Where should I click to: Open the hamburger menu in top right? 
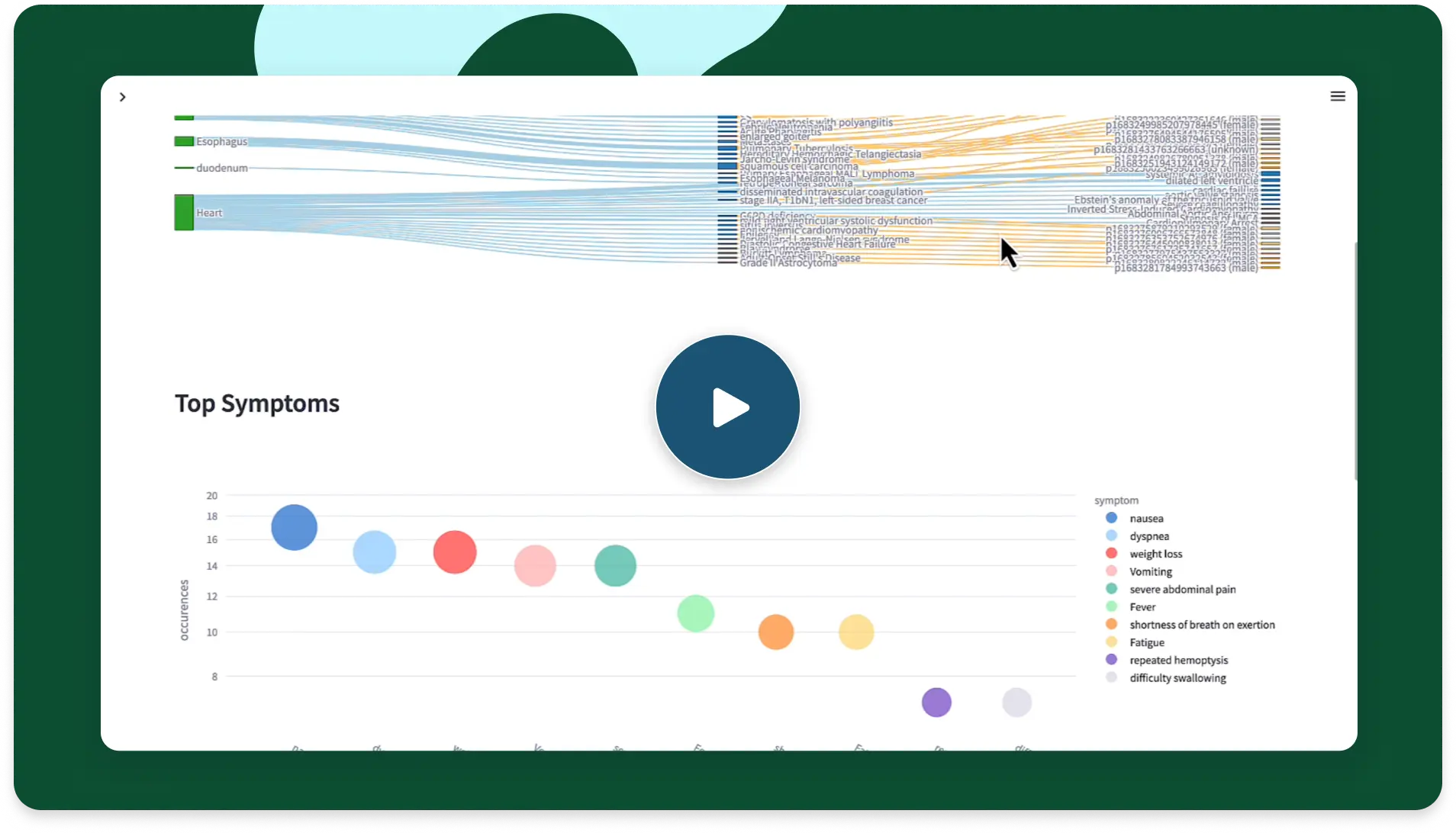[1337, 96]
